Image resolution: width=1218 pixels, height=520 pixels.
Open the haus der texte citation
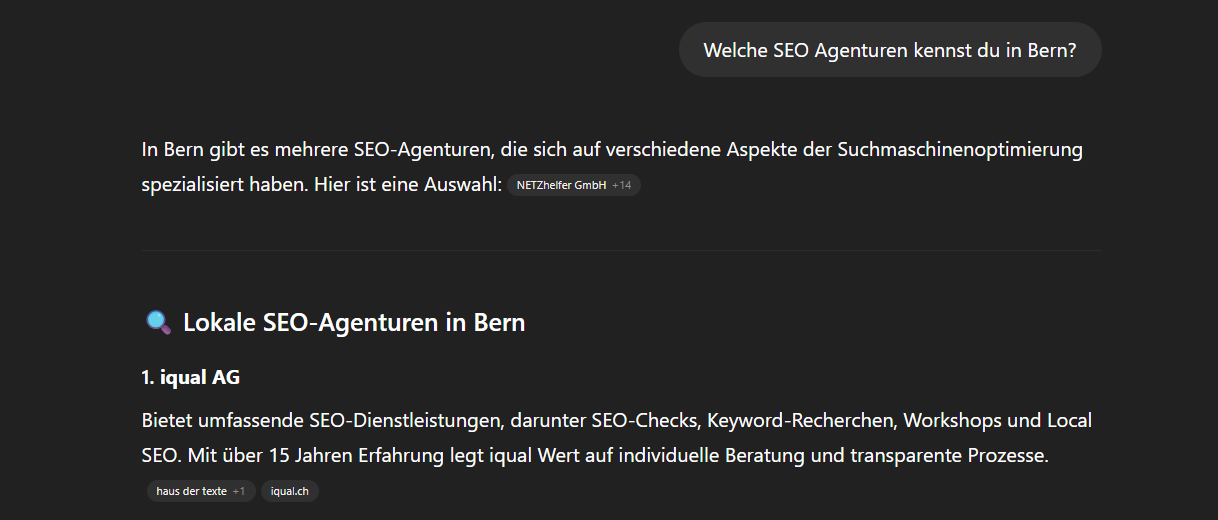coord(191,491)
